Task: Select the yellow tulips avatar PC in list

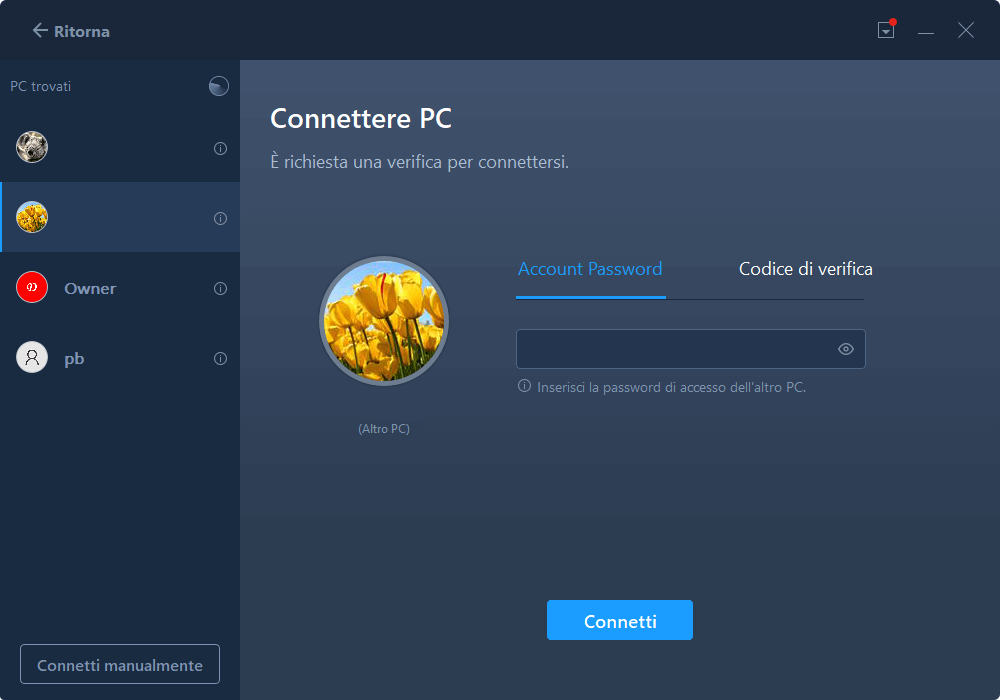Action: point(120,217)
